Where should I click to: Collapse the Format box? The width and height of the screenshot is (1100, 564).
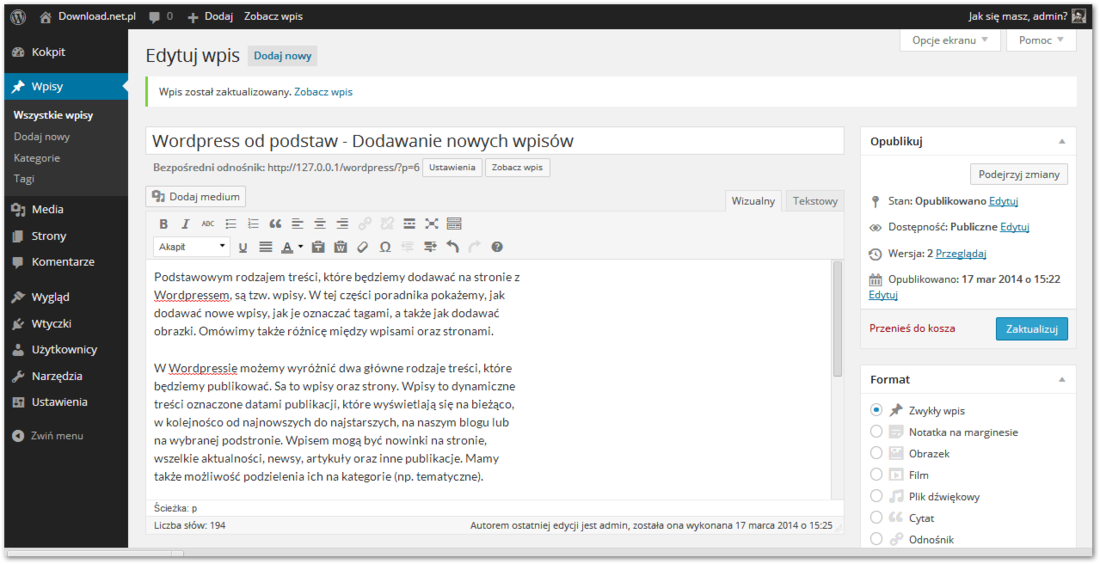(x=1061, y=380)
